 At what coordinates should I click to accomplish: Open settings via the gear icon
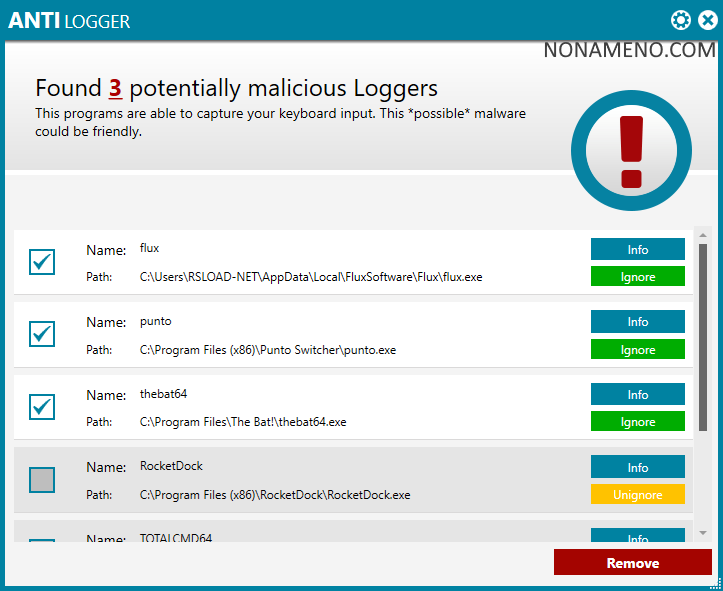pos(681,20)
